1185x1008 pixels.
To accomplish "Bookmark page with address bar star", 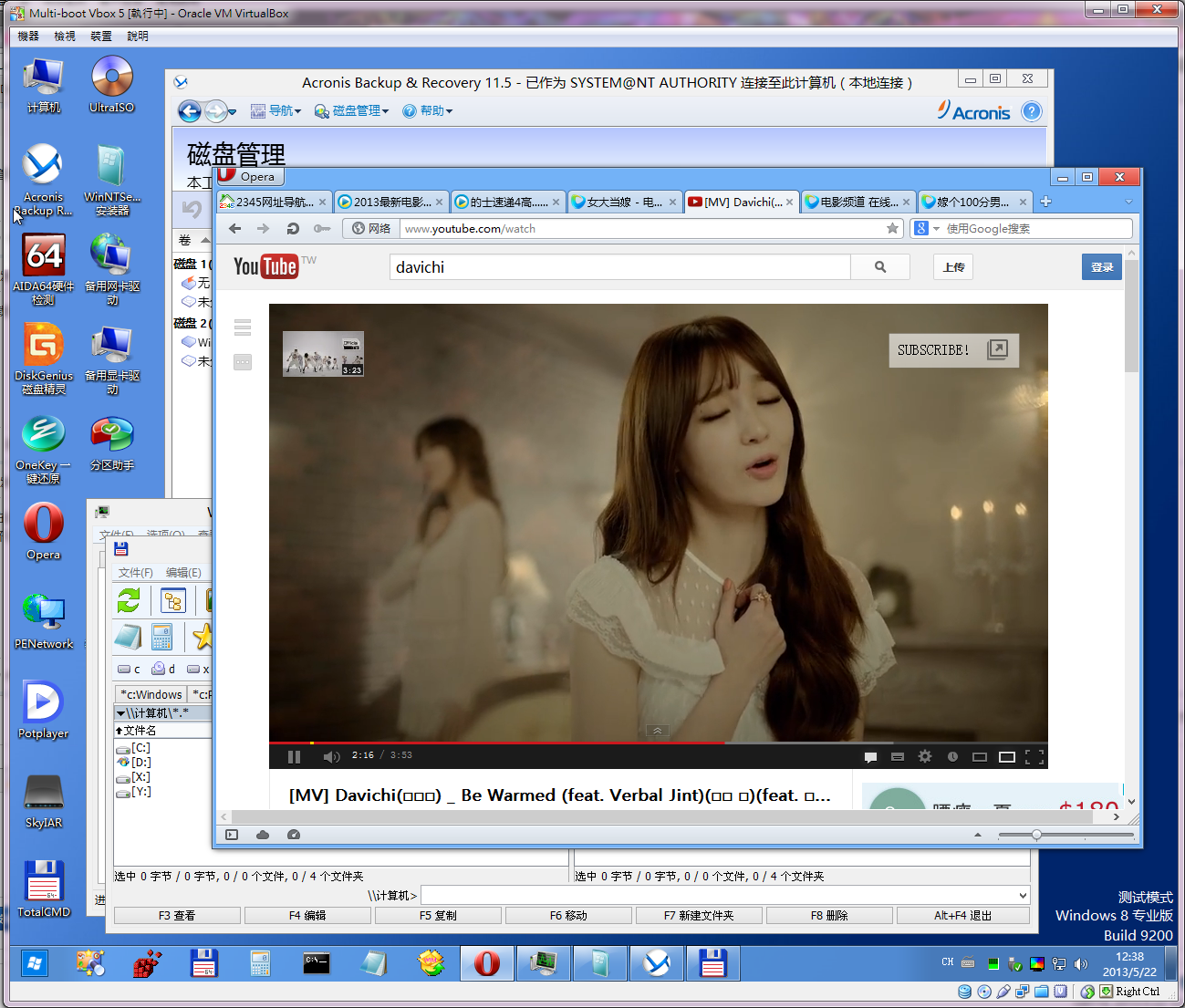I will click(x=892, y=229).
